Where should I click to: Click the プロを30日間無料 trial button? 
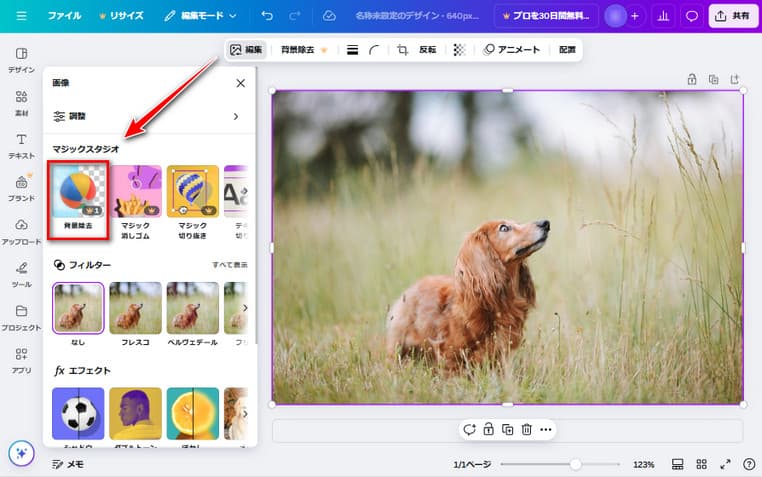(546, 16)
